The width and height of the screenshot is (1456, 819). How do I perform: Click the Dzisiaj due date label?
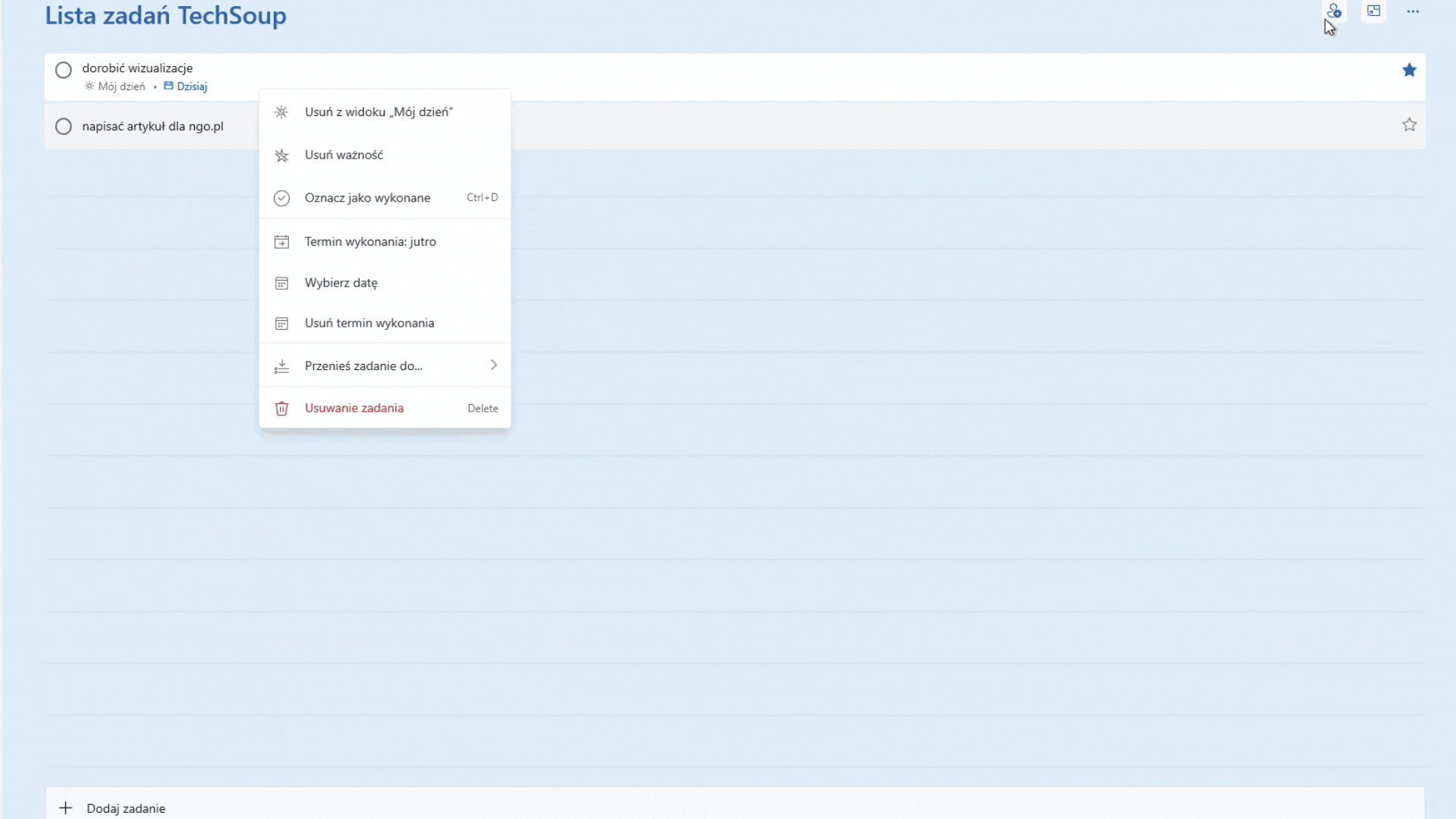(191, 86)
